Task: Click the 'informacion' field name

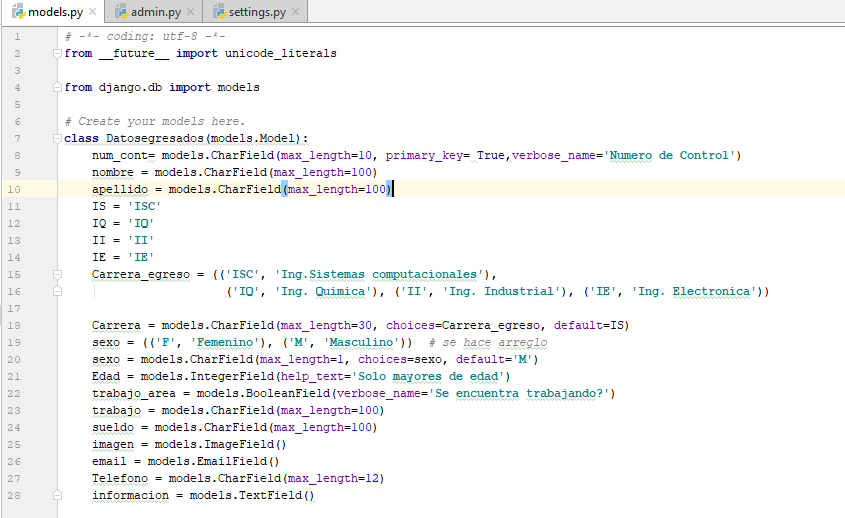Action: click(x=130, y=495)
